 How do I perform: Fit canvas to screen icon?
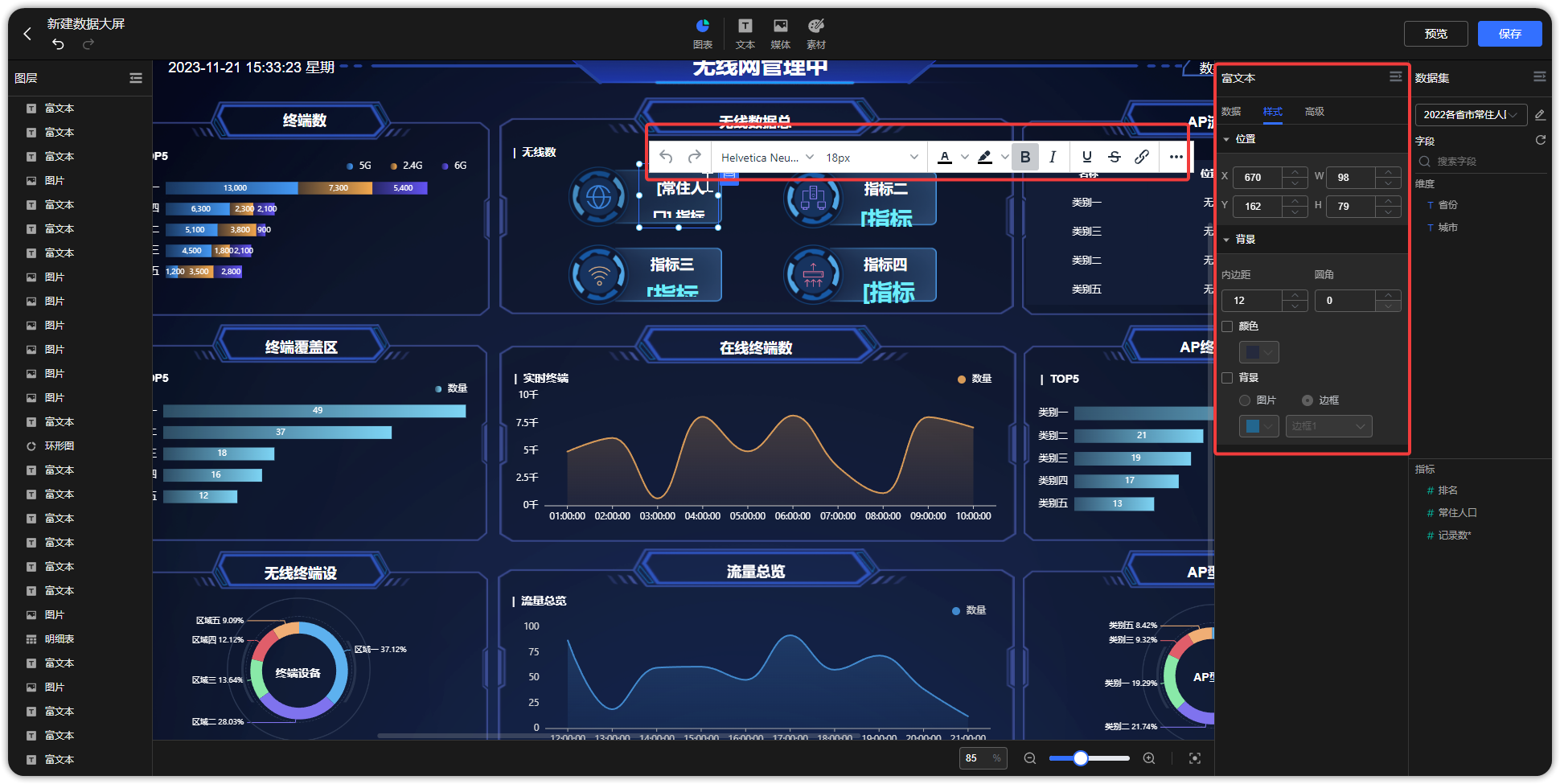[1195, 758]
